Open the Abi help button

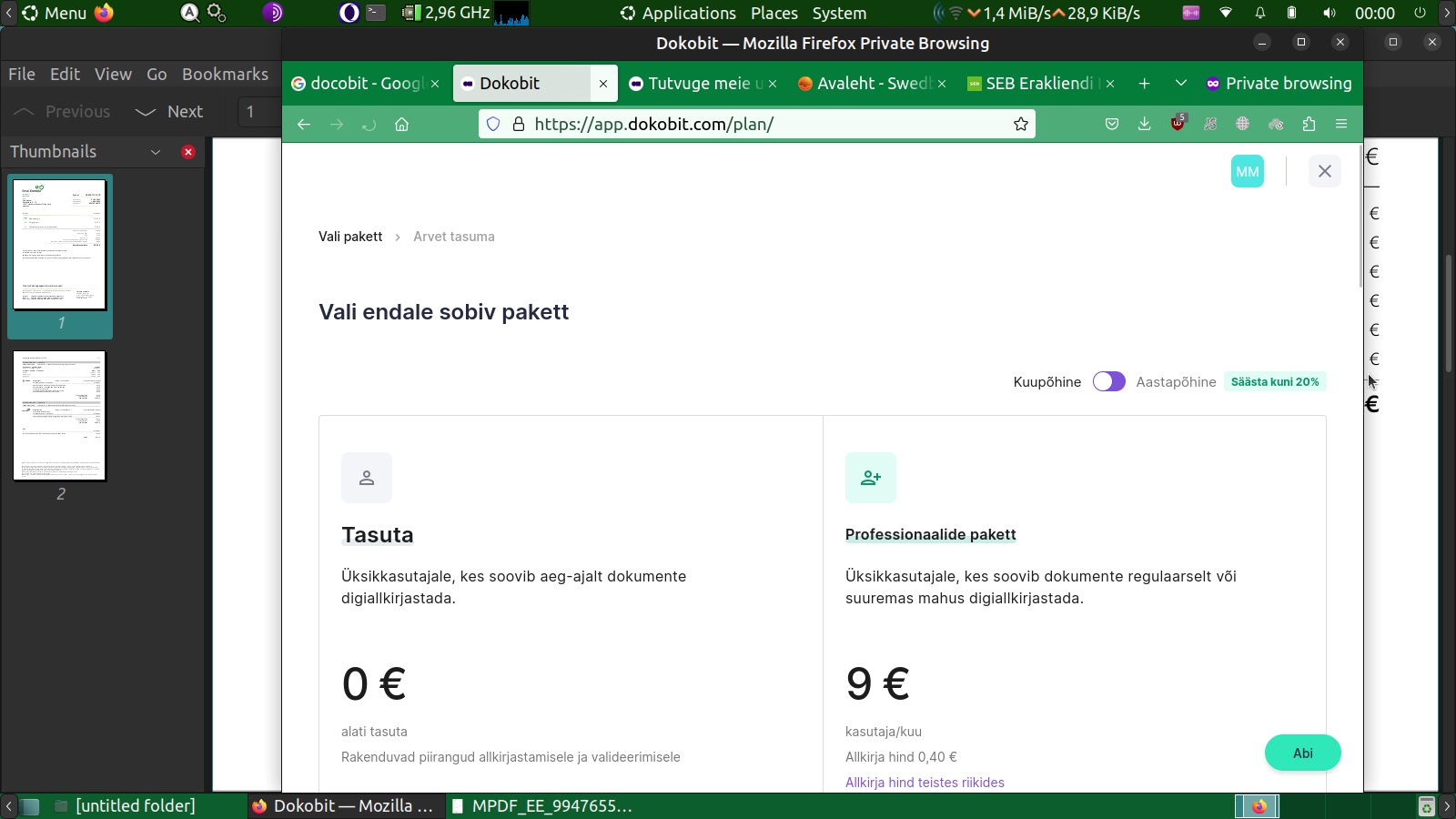coord(1303,753)
